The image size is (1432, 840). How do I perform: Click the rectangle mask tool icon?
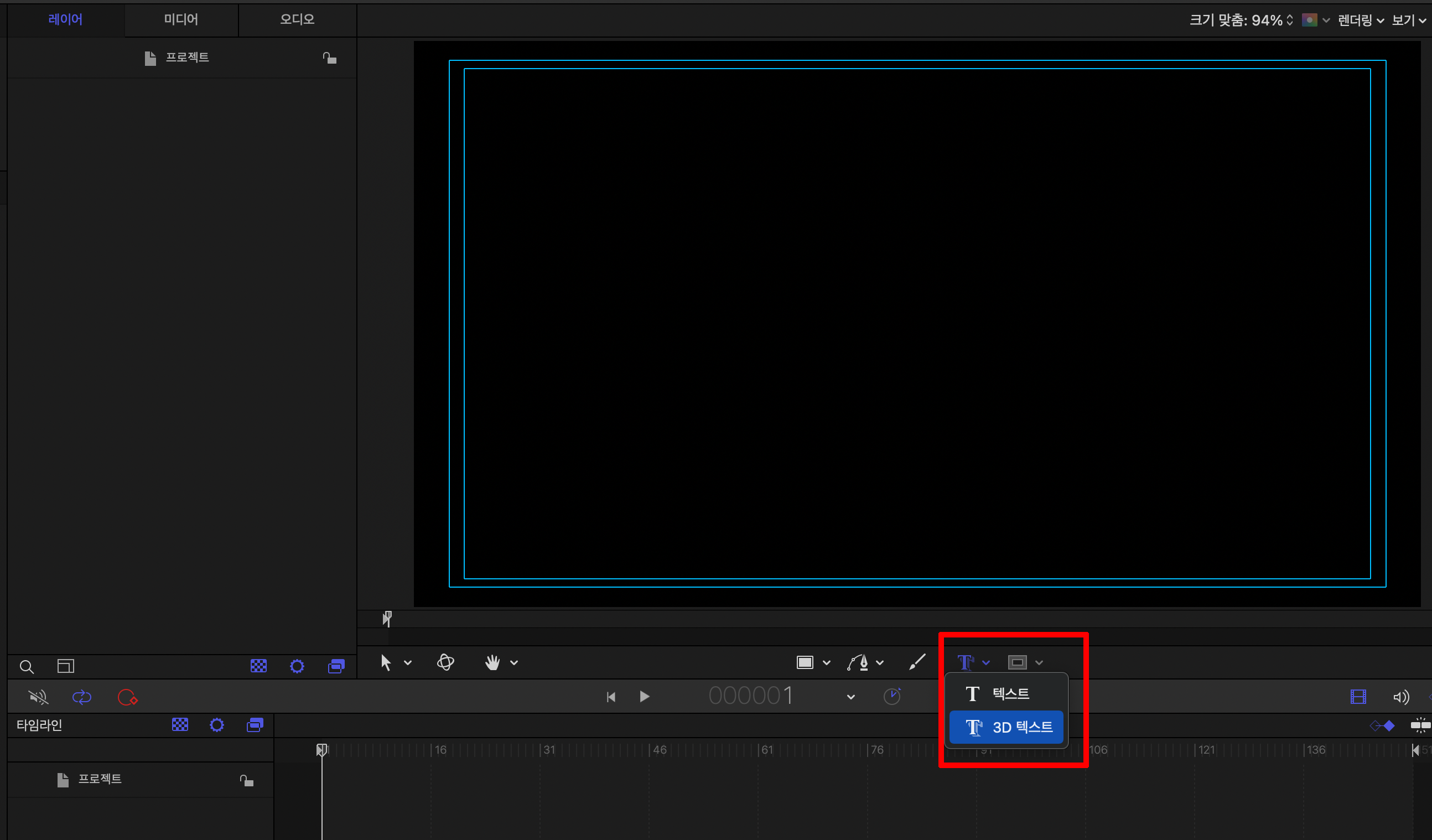(1017, 663)
